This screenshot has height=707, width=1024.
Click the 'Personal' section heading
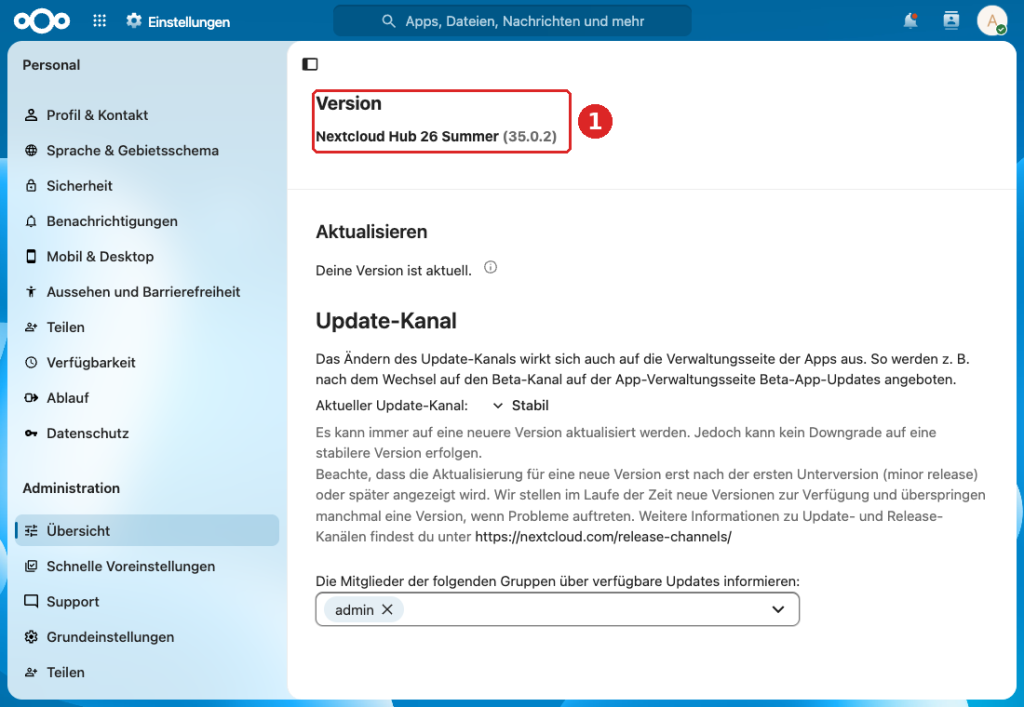tap(51, 65)
